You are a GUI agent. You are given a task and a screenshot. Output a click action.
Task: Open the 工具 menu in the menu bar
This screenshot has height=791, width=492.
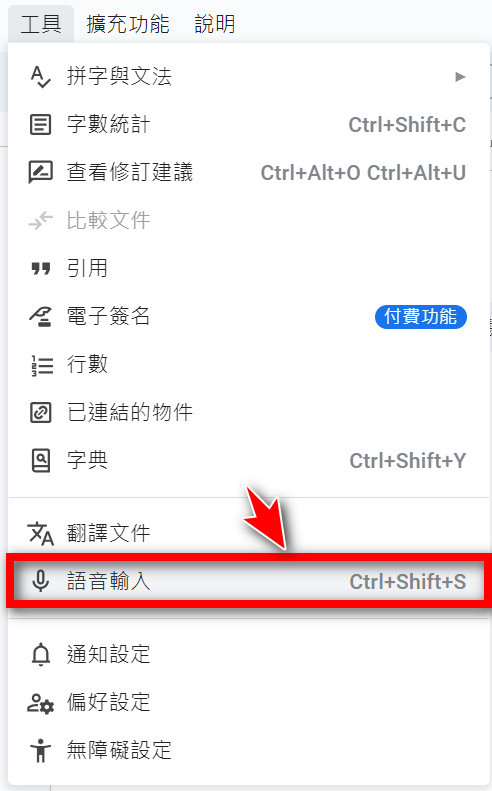pos(41,24)
